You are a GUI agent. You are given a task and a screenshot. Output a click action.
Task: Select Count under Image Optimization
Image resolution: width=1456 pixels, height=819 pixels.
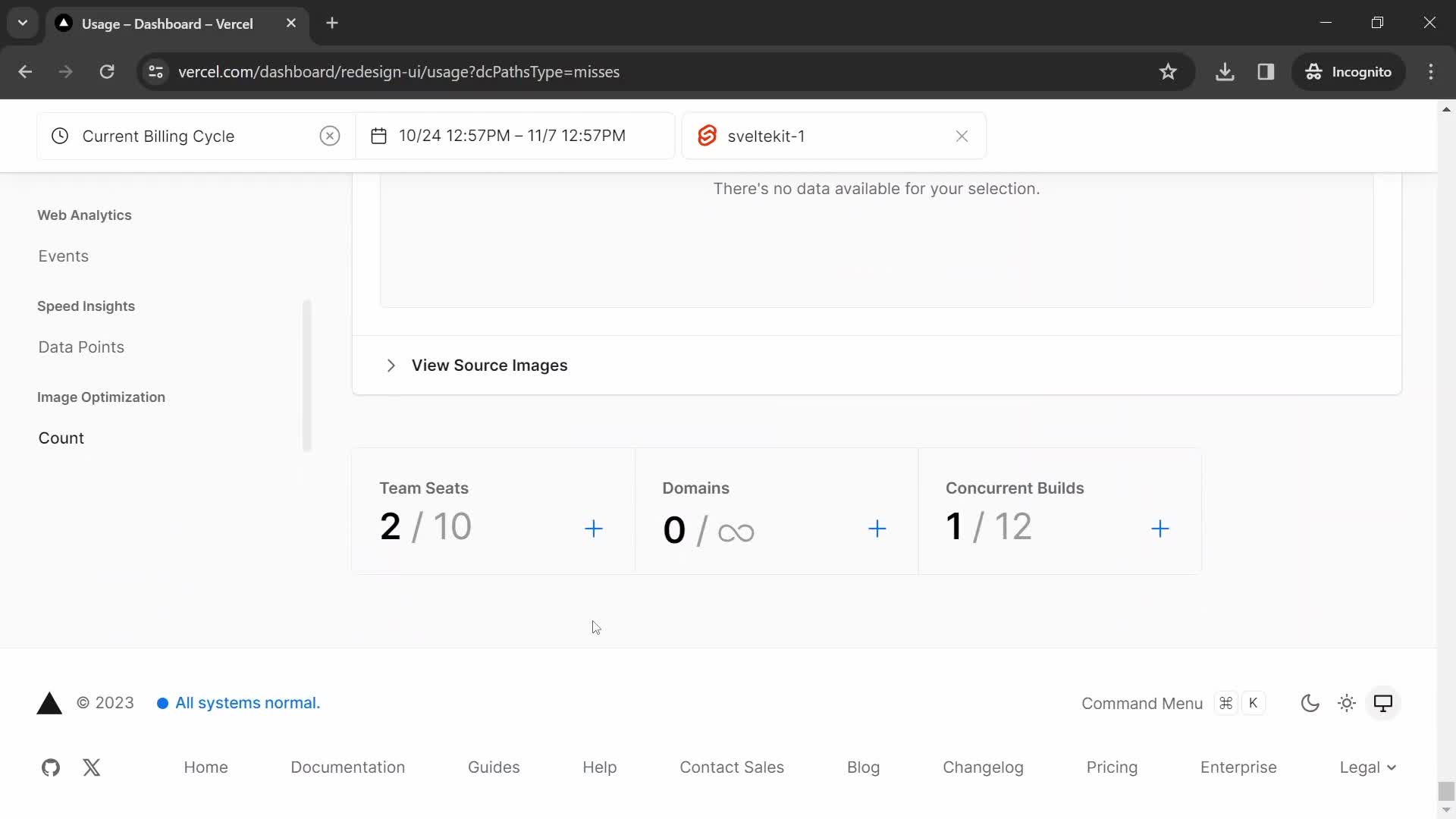coord(61,438)
